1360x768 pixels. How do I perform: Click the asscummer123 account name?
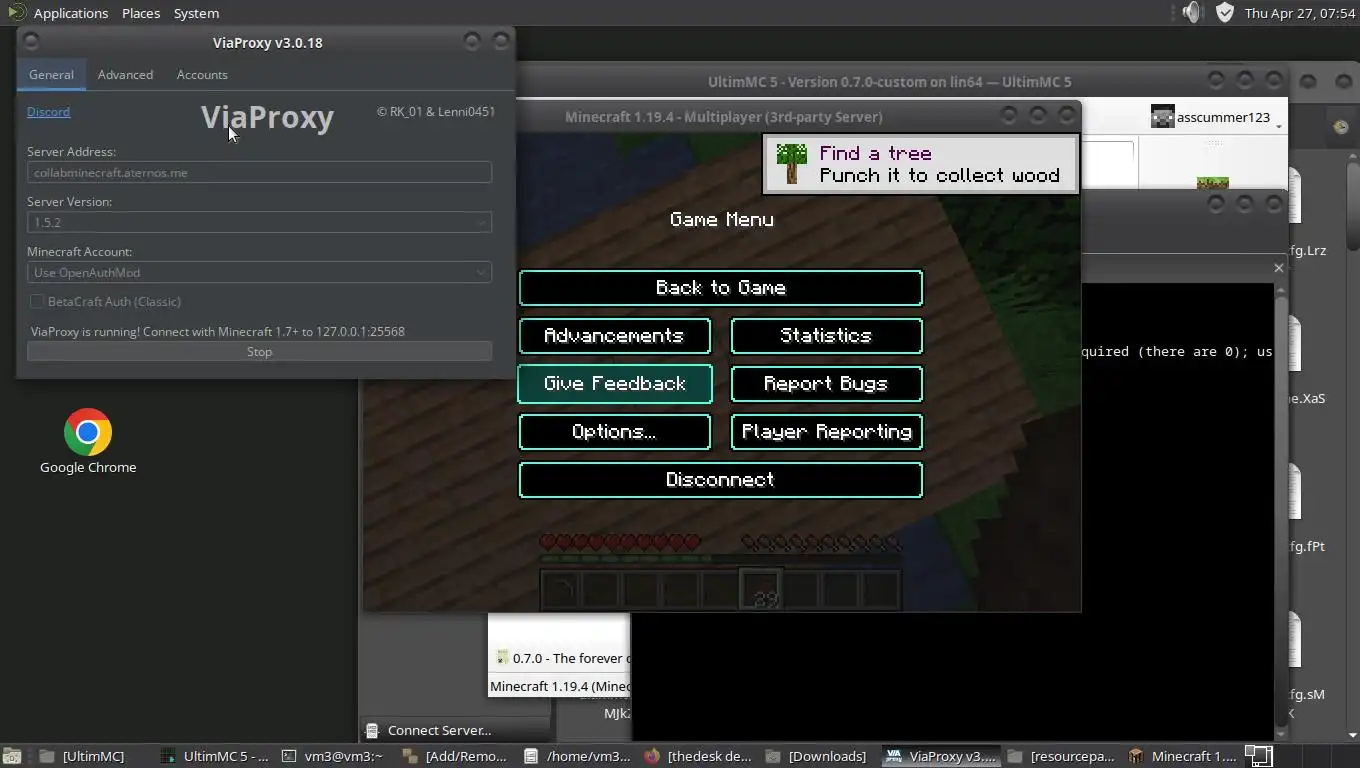[1223, 117]
